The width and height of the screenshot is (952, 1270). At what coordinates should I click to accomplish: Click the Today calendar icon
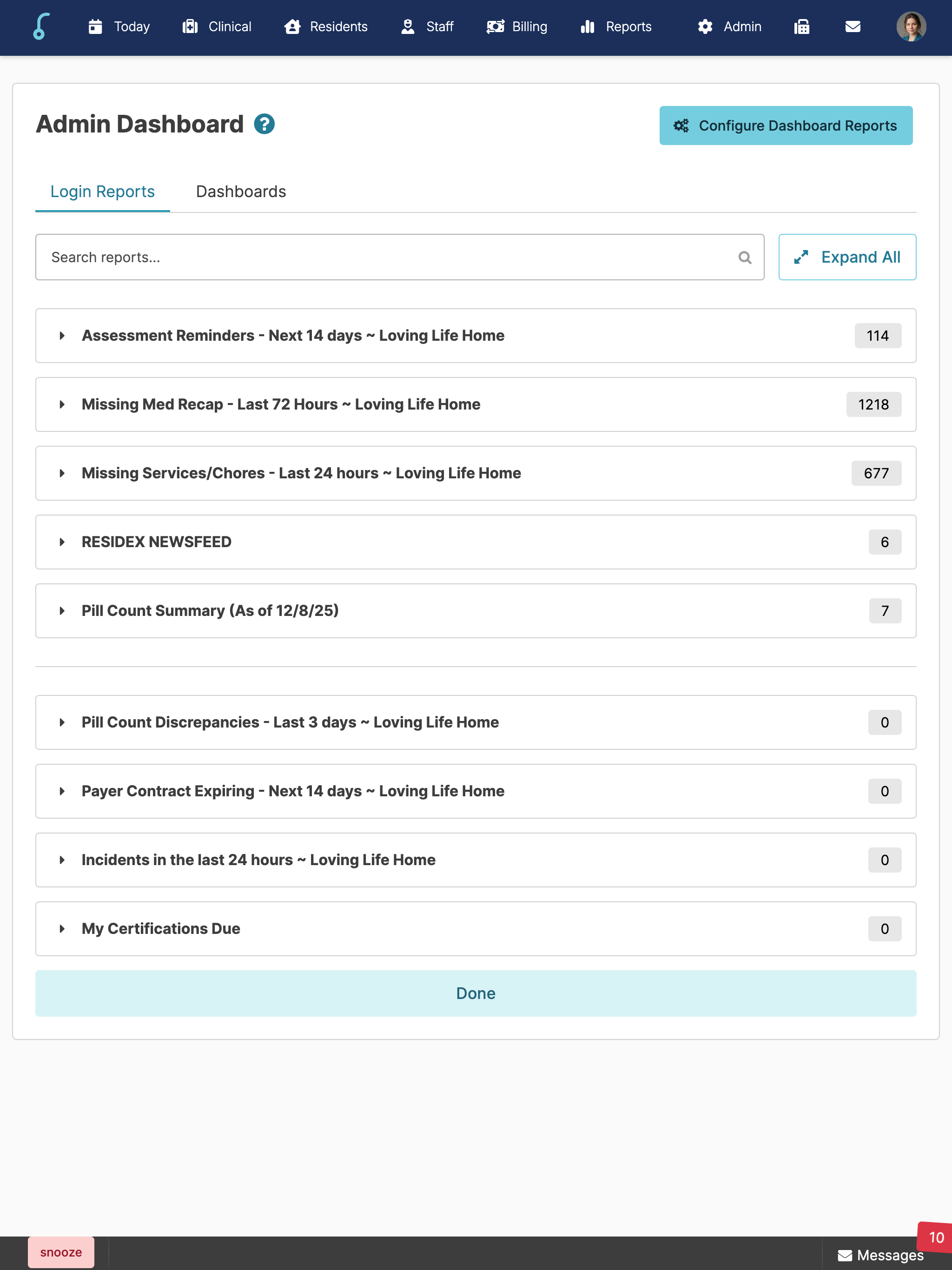[95, 26]
